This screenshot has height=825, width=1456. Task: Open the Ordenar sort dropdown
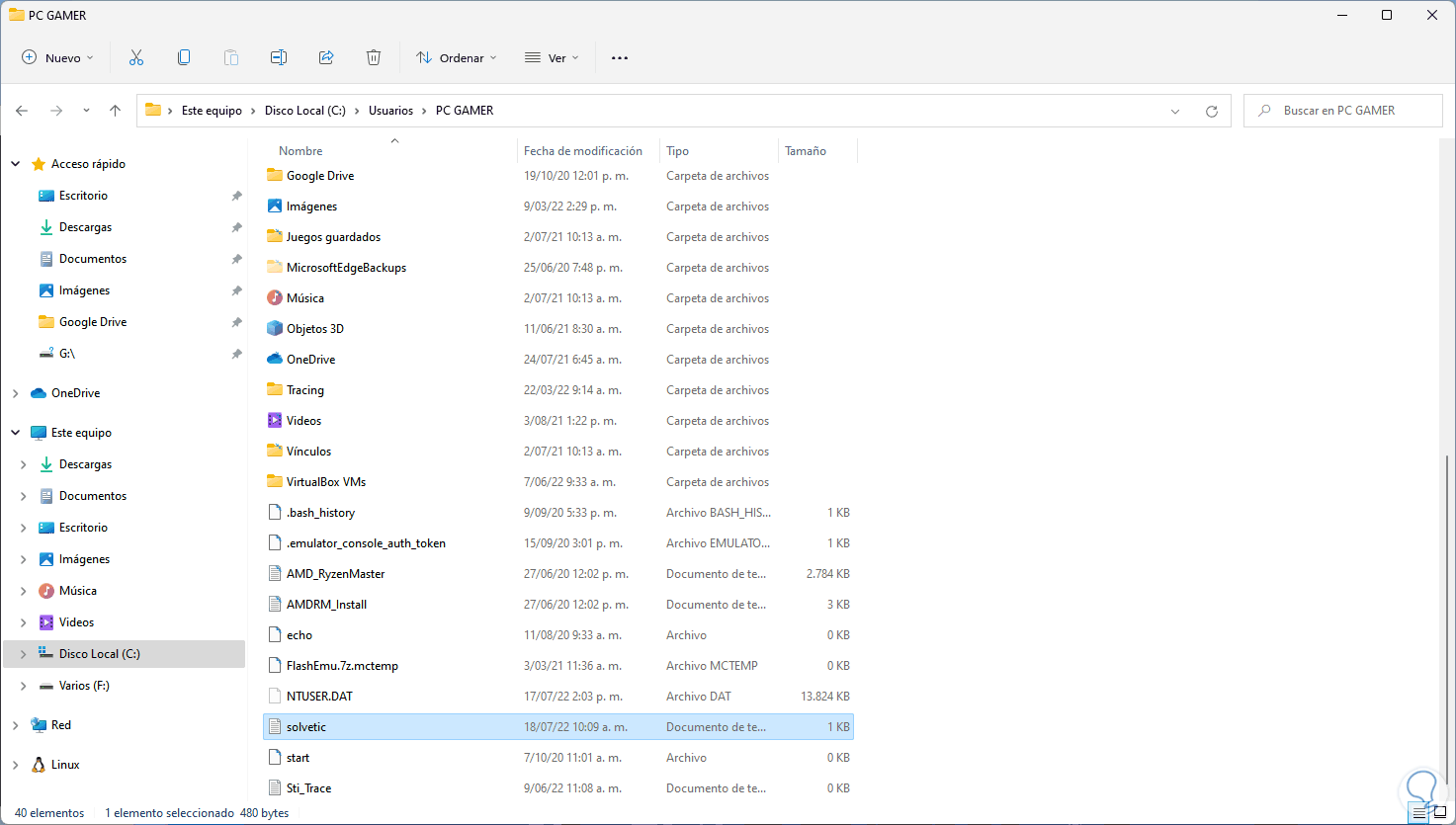tap(457, 58)
